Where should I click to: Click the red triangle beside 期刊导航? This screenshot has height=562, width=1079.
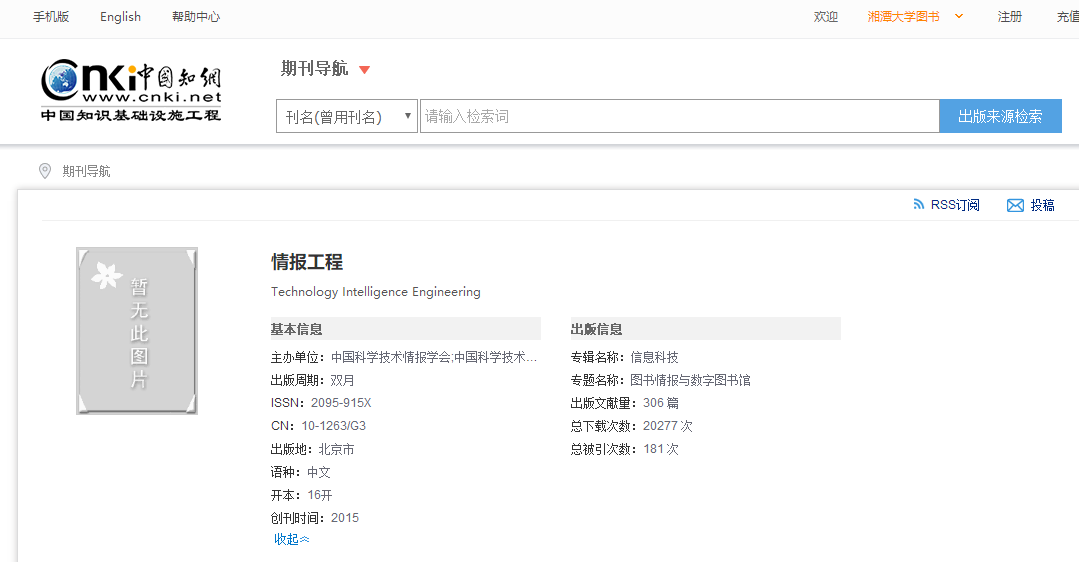[x=365, y=70]
